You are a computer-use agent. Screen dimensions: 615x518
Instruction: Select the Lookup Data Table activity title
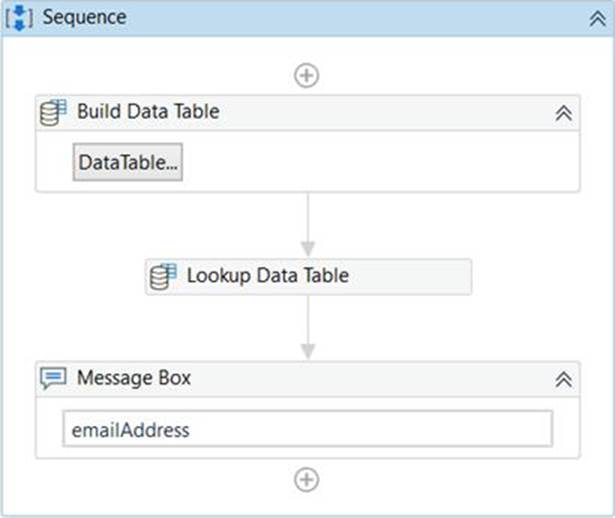click(x=268, y=276)
